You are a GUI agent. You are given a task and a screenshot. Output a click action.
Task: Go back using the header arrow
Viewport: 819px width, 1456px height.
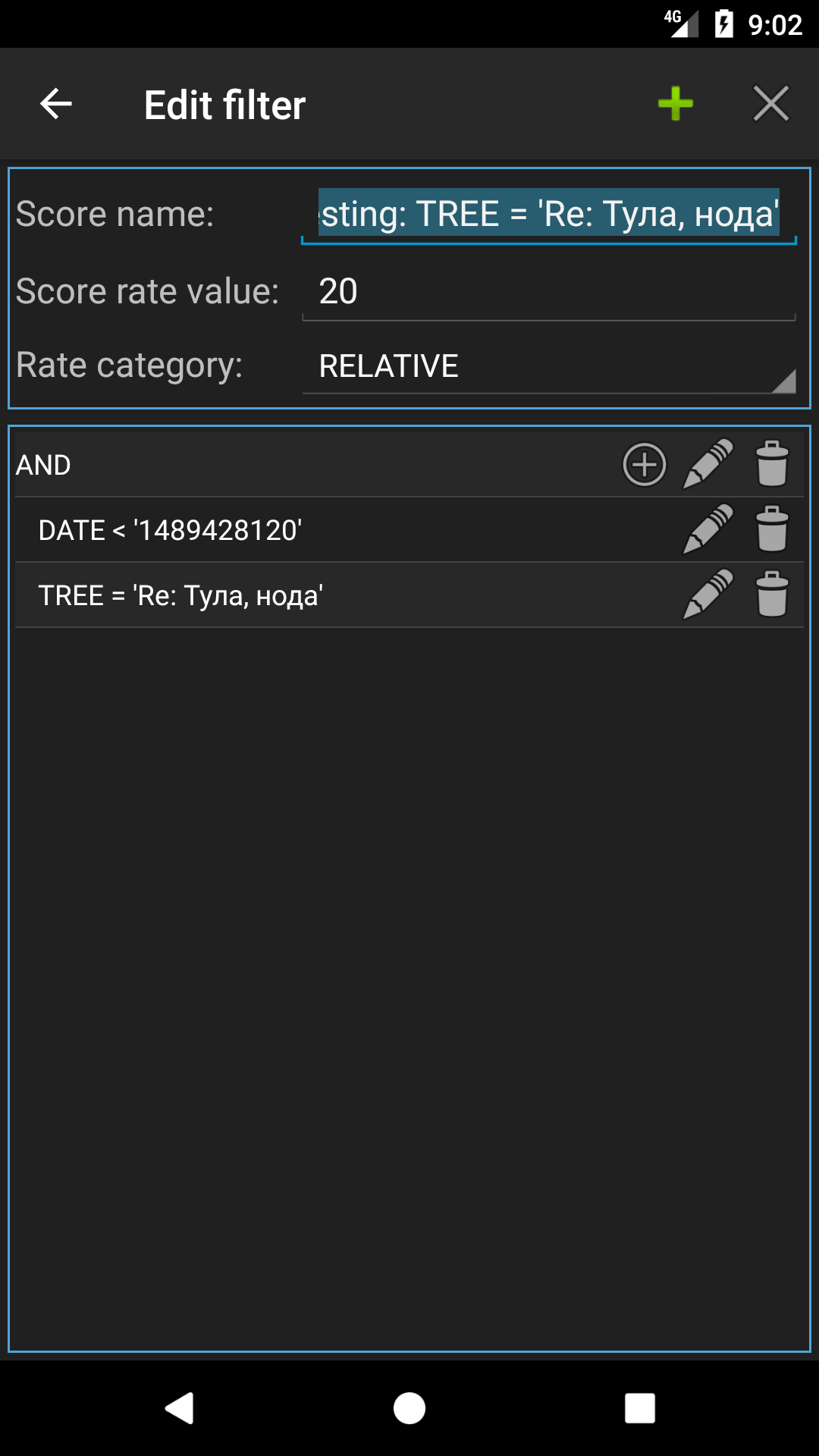[55, 104]
